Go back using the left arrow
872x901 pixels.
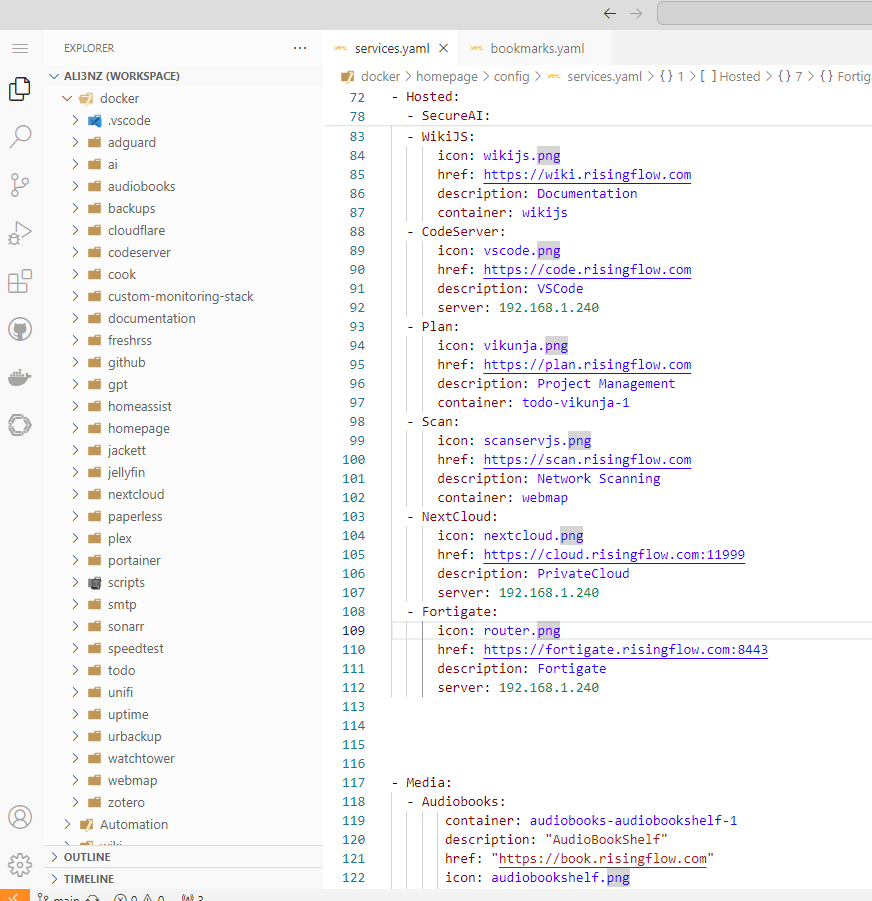click(610, 13)
